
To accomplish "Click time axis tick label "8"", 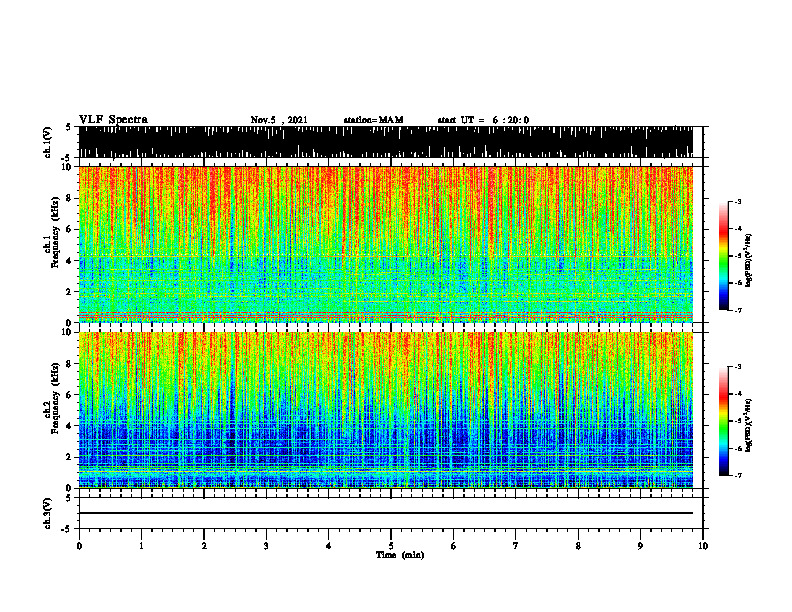I will click(x=578, y=546).
